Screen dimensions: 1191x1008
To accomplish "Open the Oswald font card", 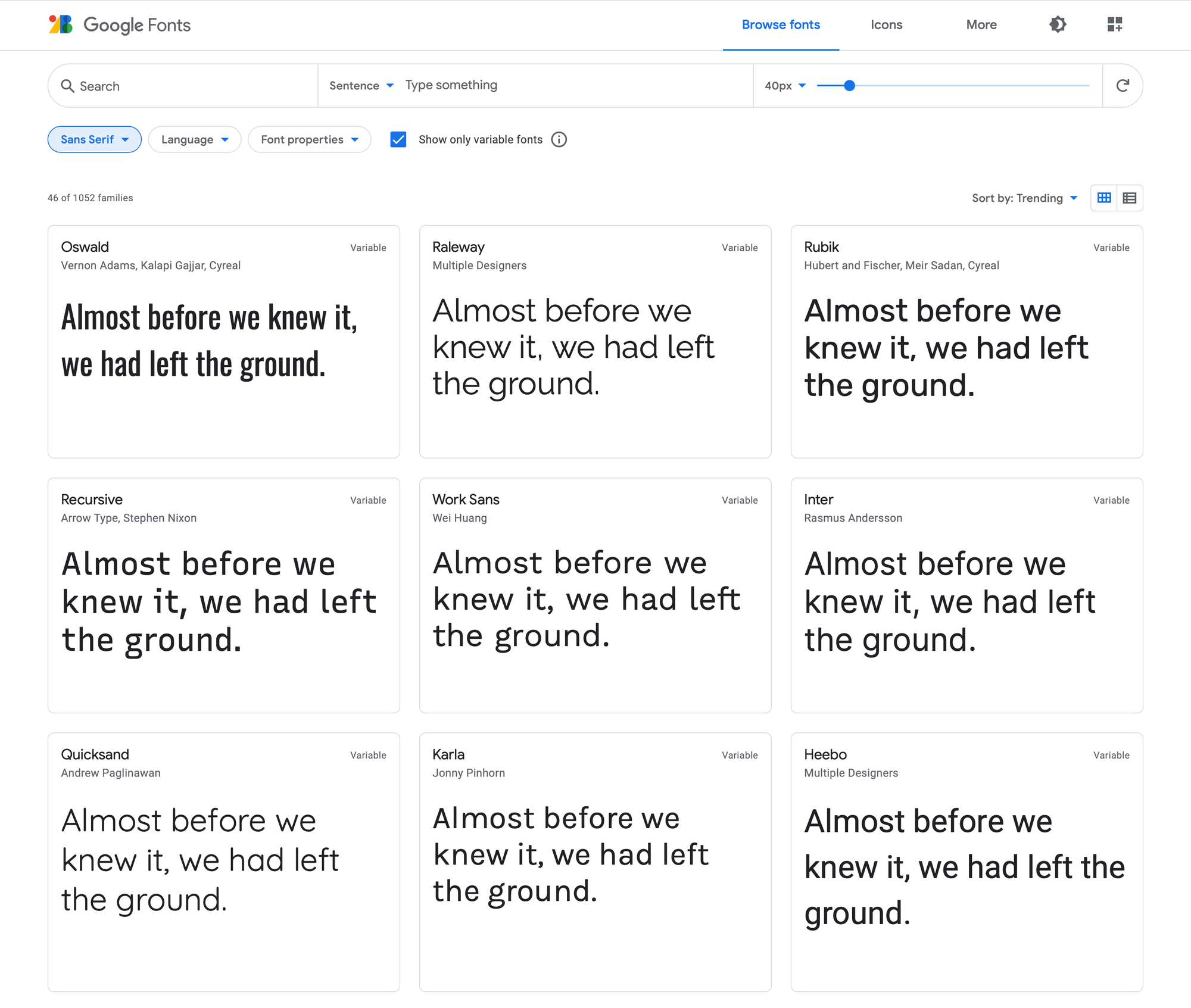I will click(x=224, y=342).
